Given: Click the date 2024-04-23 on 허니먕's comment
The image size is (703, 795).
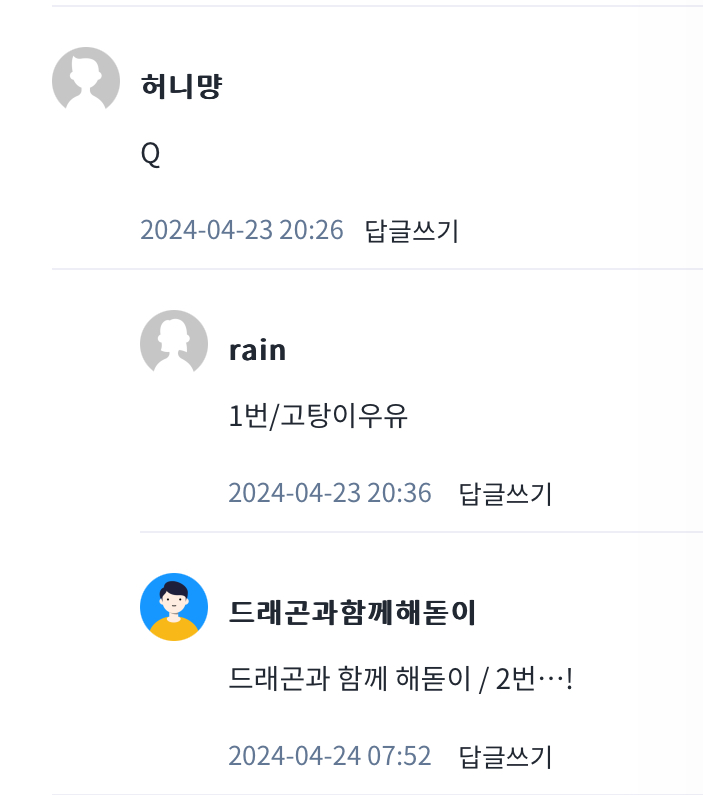Looking at the screenshot, I should click(x=205, y=231).
